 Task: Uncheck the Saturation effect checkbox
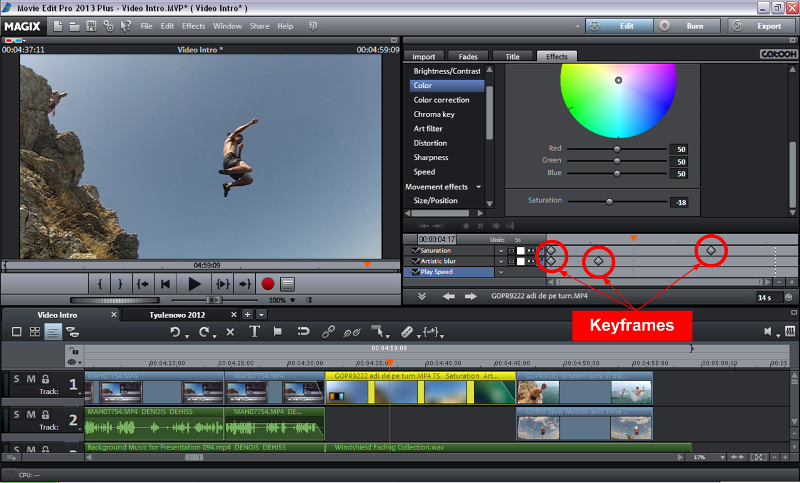415,250
